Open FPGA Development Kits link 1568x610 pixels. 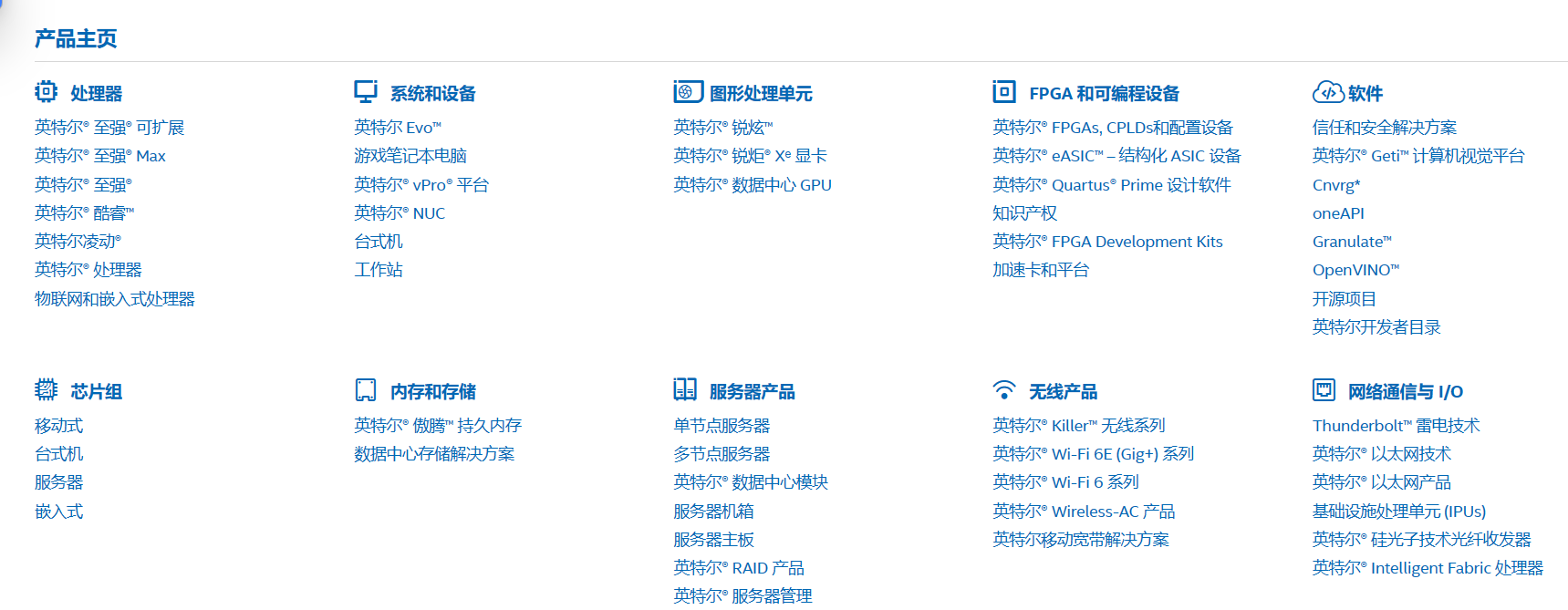(1107, 241)
